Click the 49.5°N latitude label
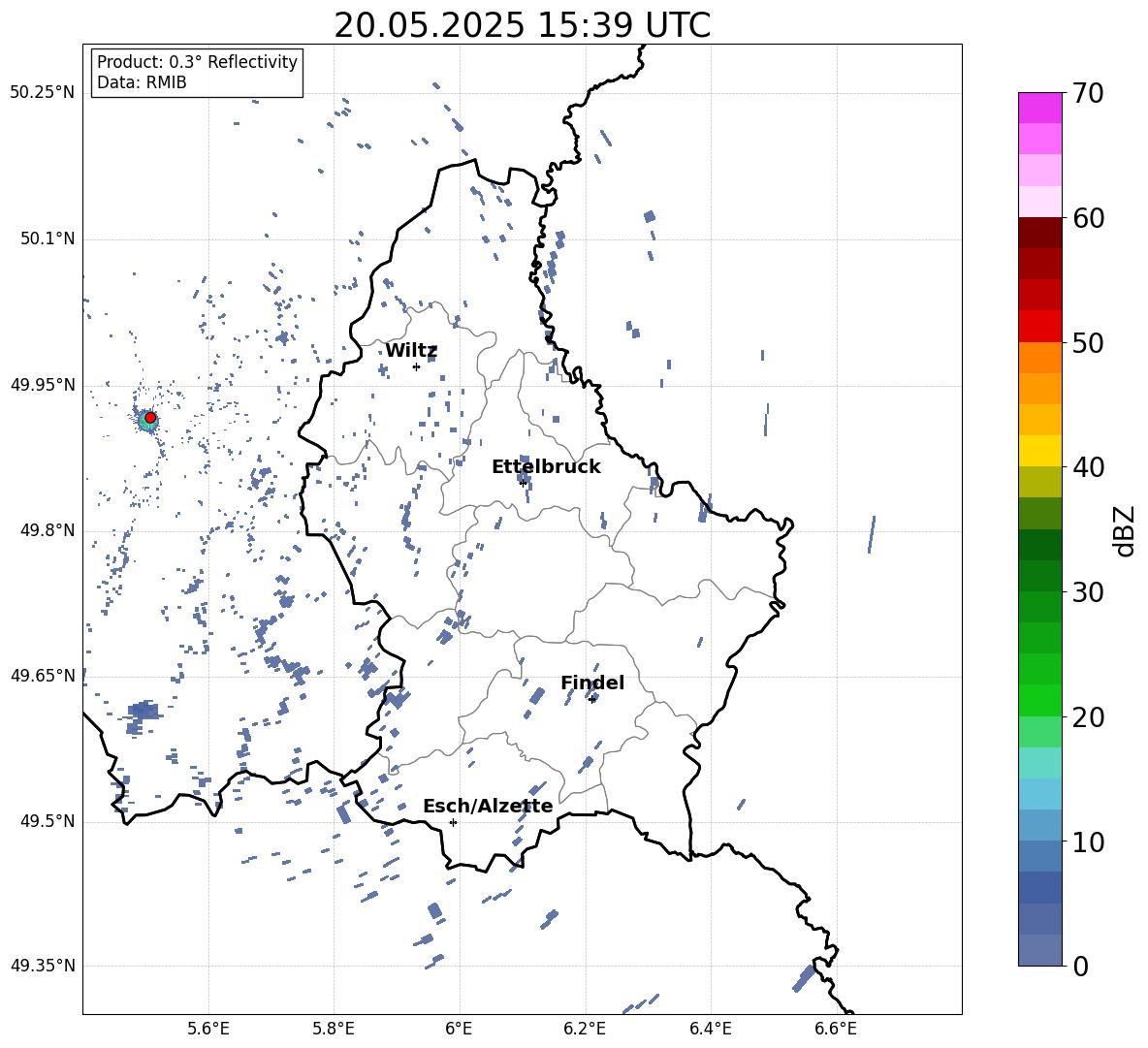Screen dimensions: 1148x1048 click(x=48, y=821)
